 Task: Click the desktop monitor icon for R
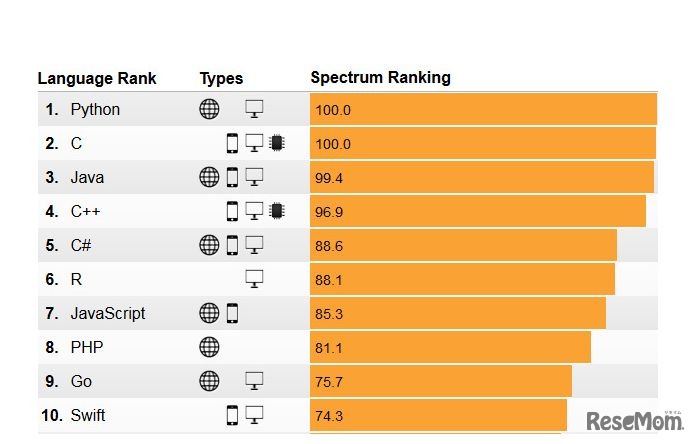coord(254,279)
